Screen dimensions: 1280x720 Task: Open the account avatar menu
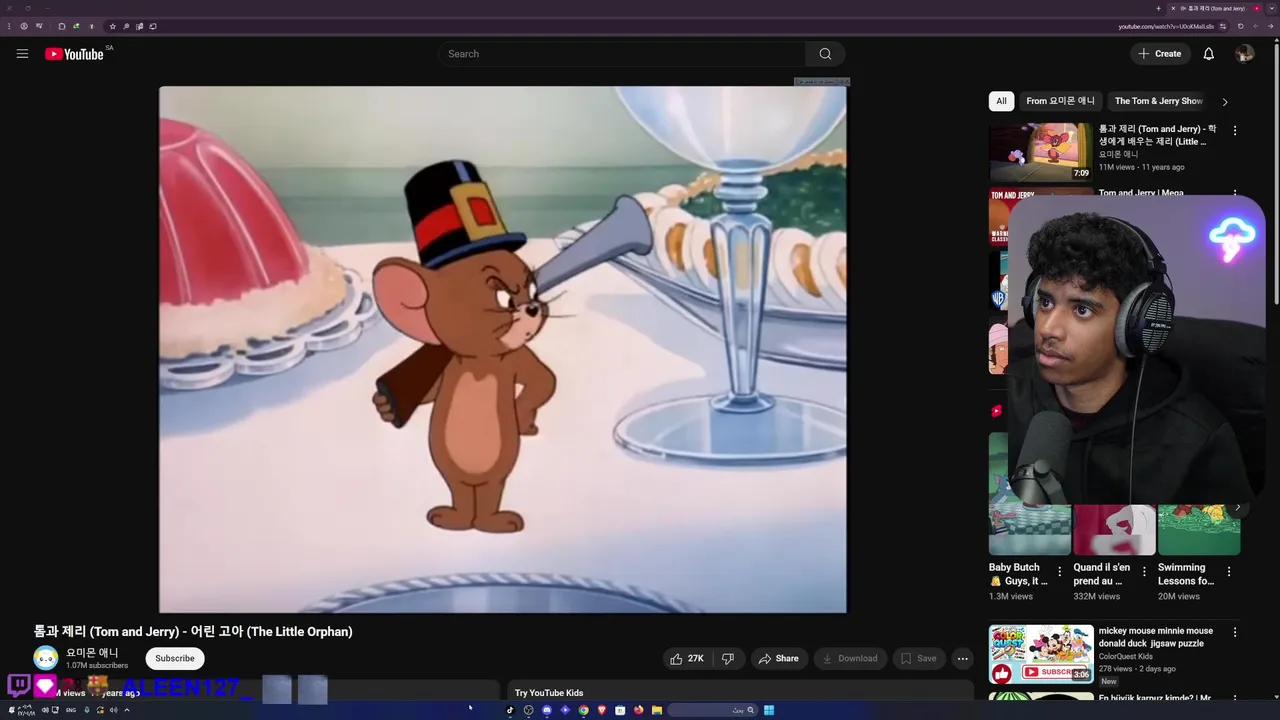[1244, 54]
